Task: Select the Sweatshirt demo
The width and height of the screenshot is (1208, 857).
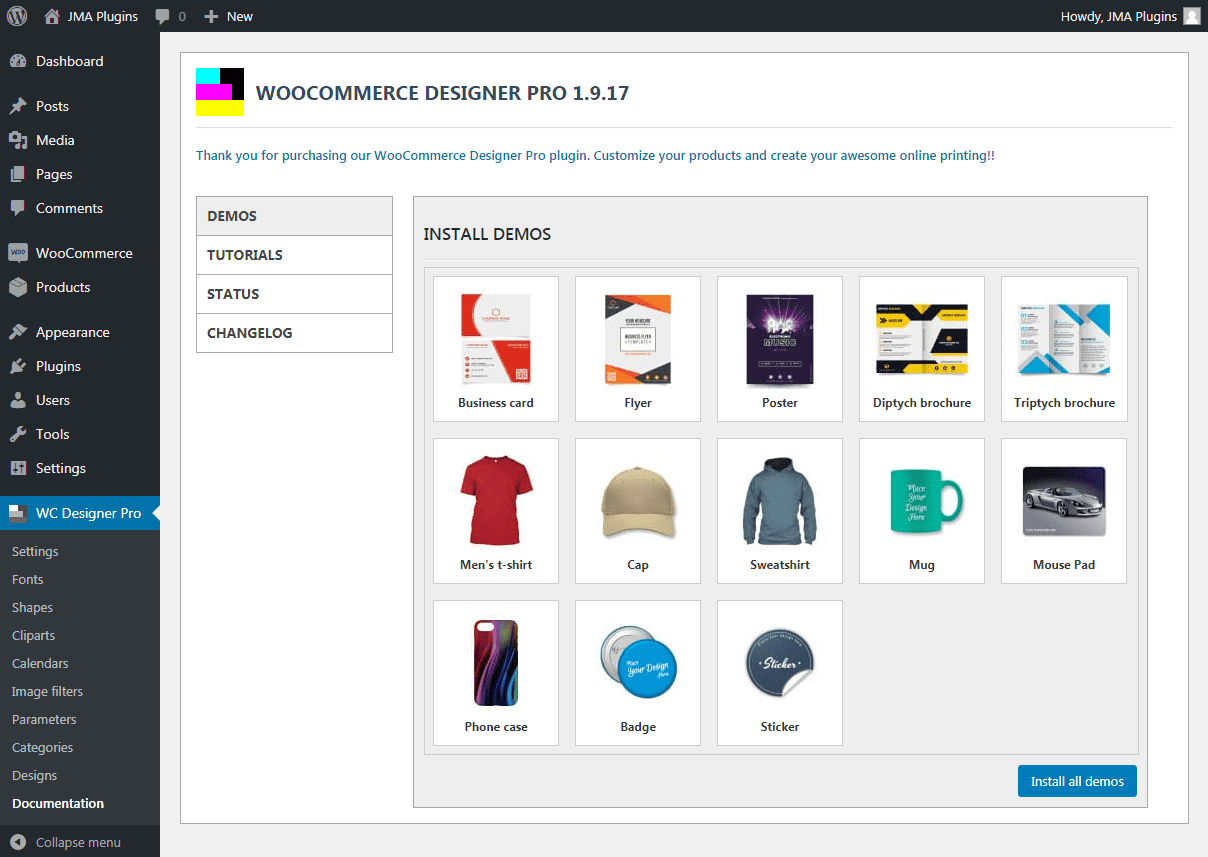Action: (780, 511)
